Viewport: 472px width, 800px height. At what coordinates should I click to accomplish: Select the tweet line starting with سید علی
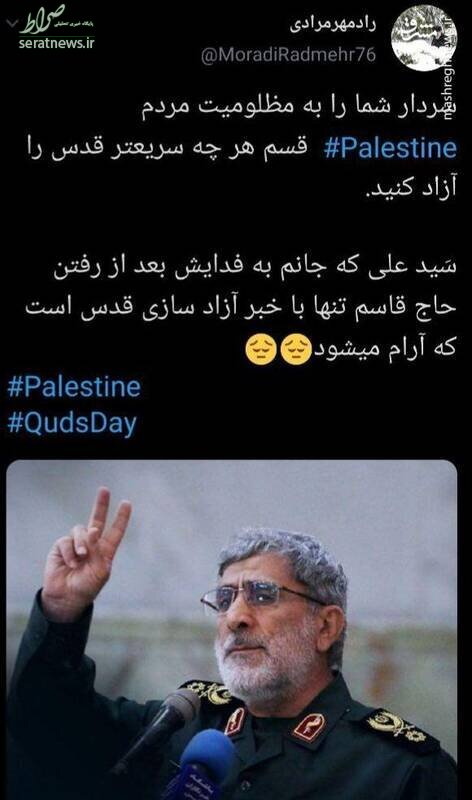point(254,268)
